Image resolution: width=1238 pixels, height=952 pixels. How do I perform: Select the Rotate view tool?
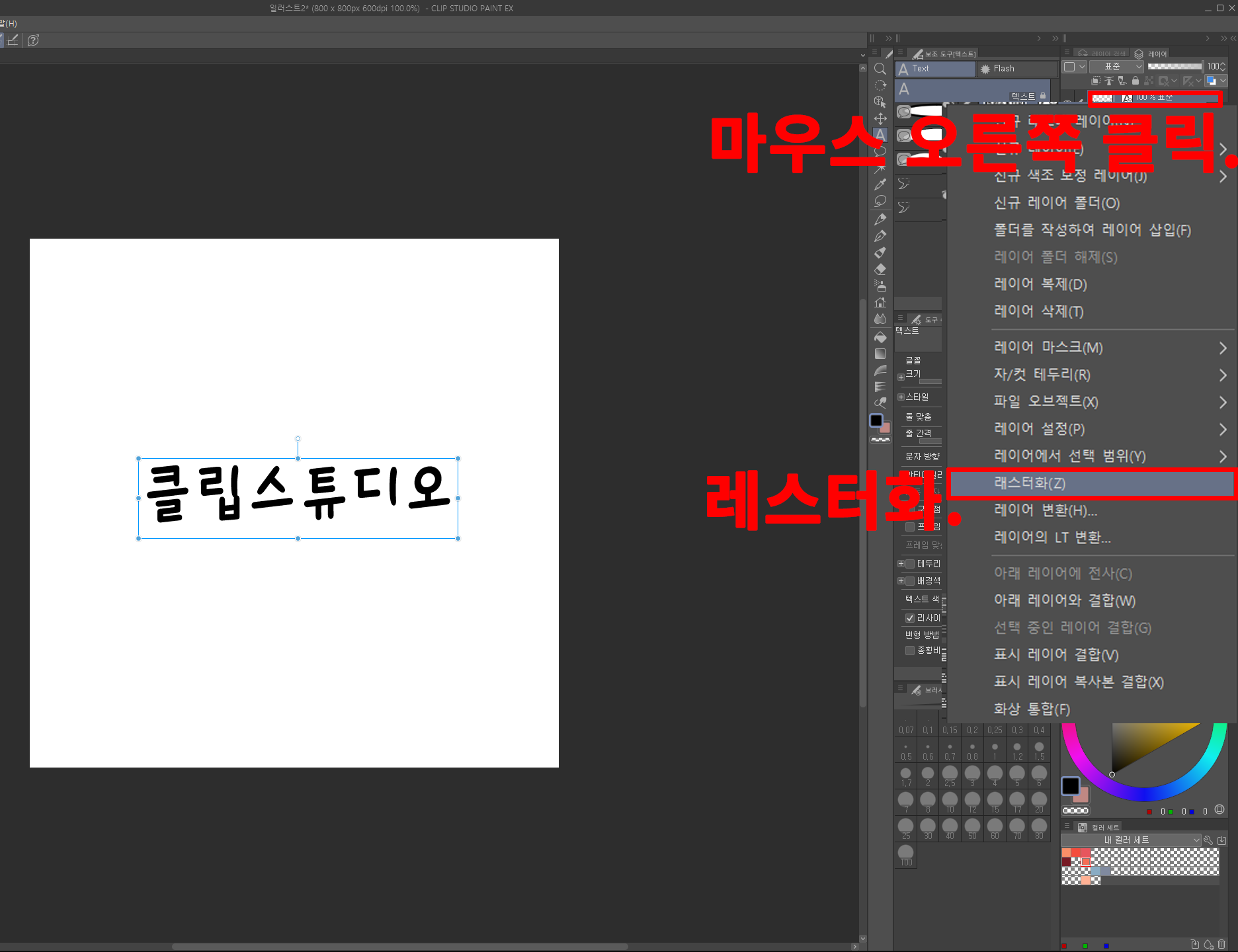(880, 85)
